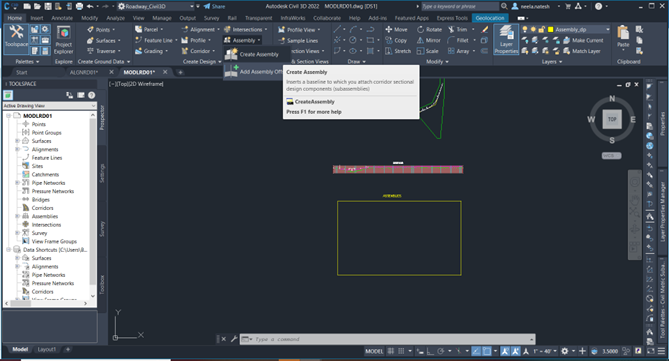
Task: Toggle MODEL space in status bar
Action: pos(374,351)
